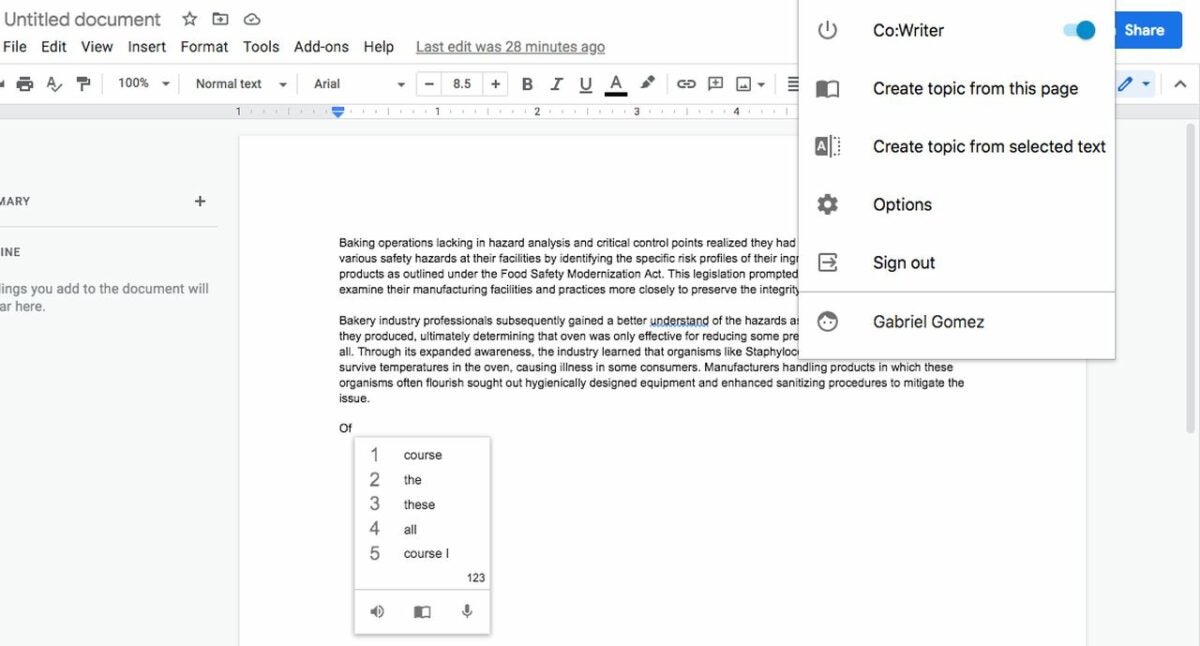Click the Sign out arrow icon
The height and width of the screenshot is (646, 1200).
click(x=827, y=263)
